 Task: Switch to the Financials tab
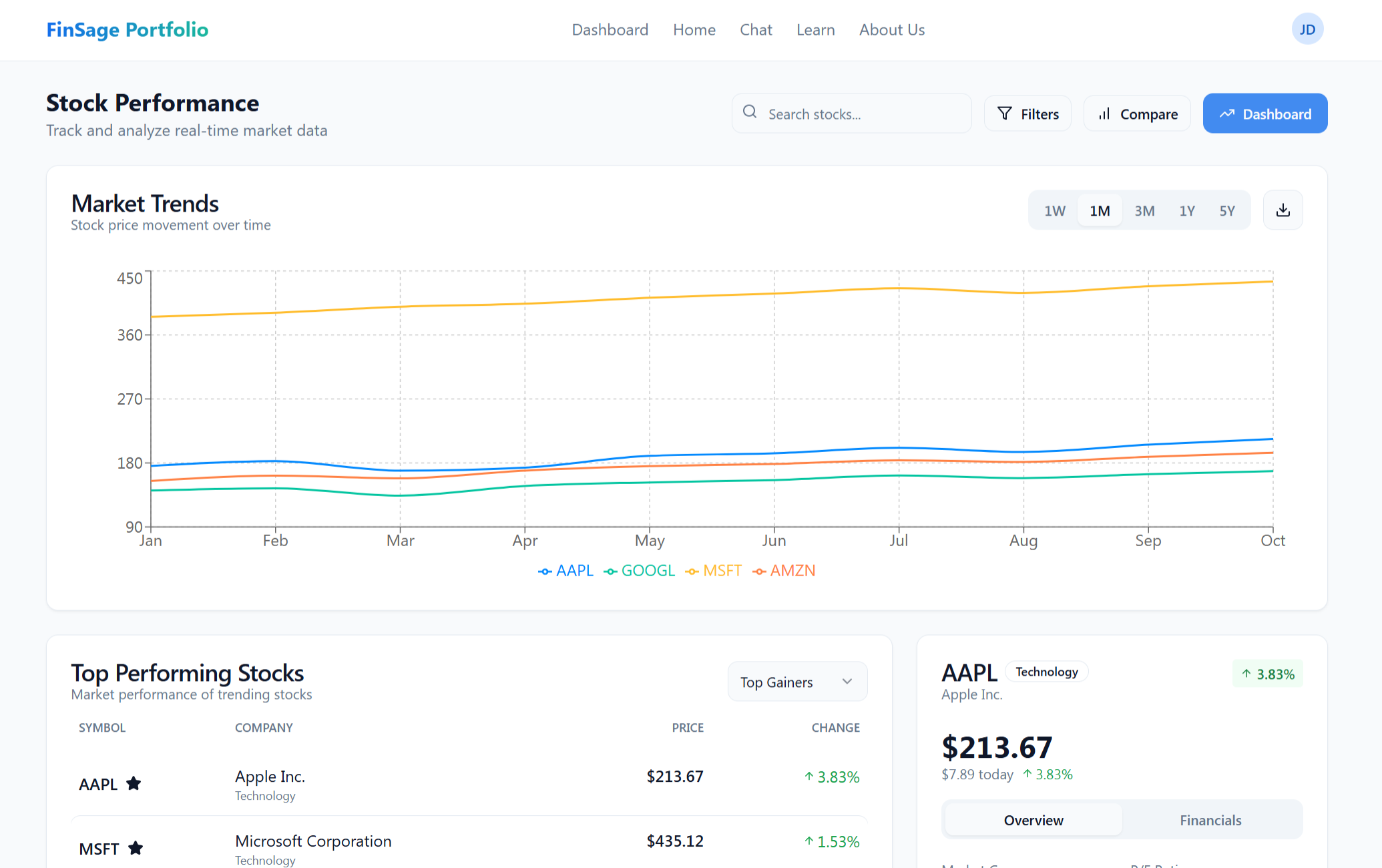click(x=1210, y=820)
